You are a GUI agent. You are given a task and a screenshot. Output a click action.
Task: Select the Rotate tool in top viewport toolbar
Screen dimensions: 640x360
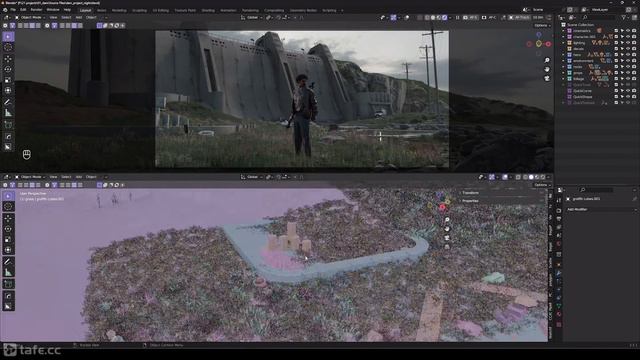[8, 69]
